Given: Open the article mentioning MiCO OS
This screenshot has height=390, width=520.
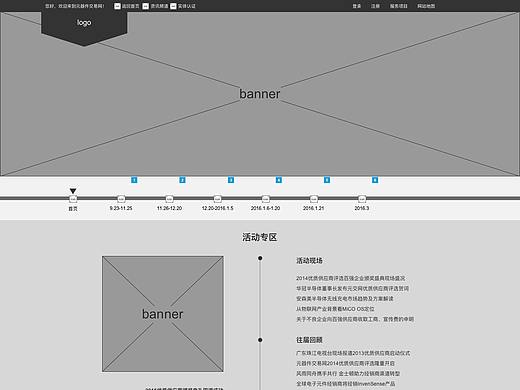Looking at the screenshot, I should coord(335,309).
